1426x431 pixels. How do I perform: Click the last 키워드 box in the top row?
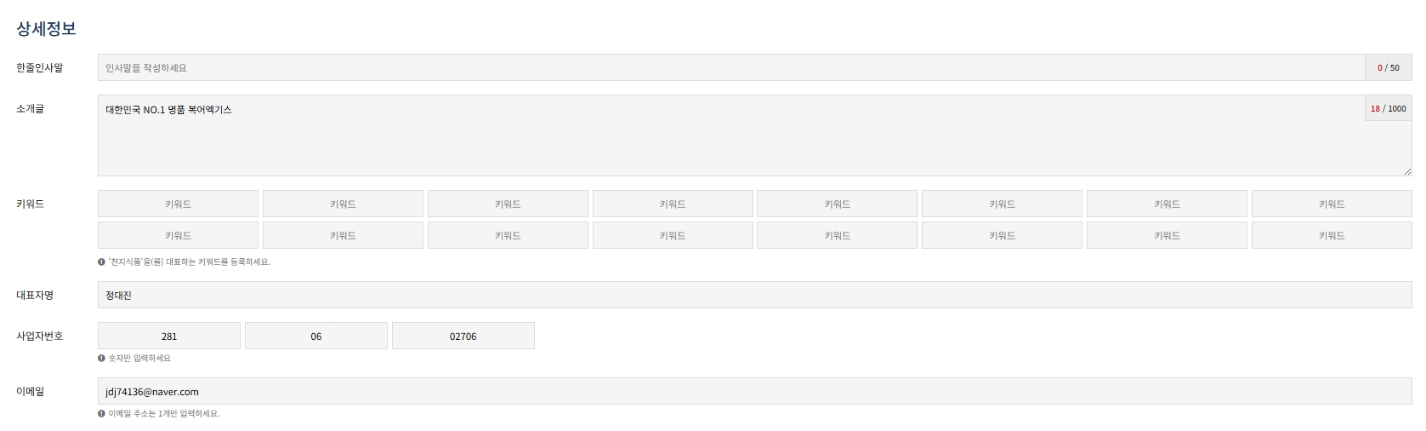[1332, 204]
